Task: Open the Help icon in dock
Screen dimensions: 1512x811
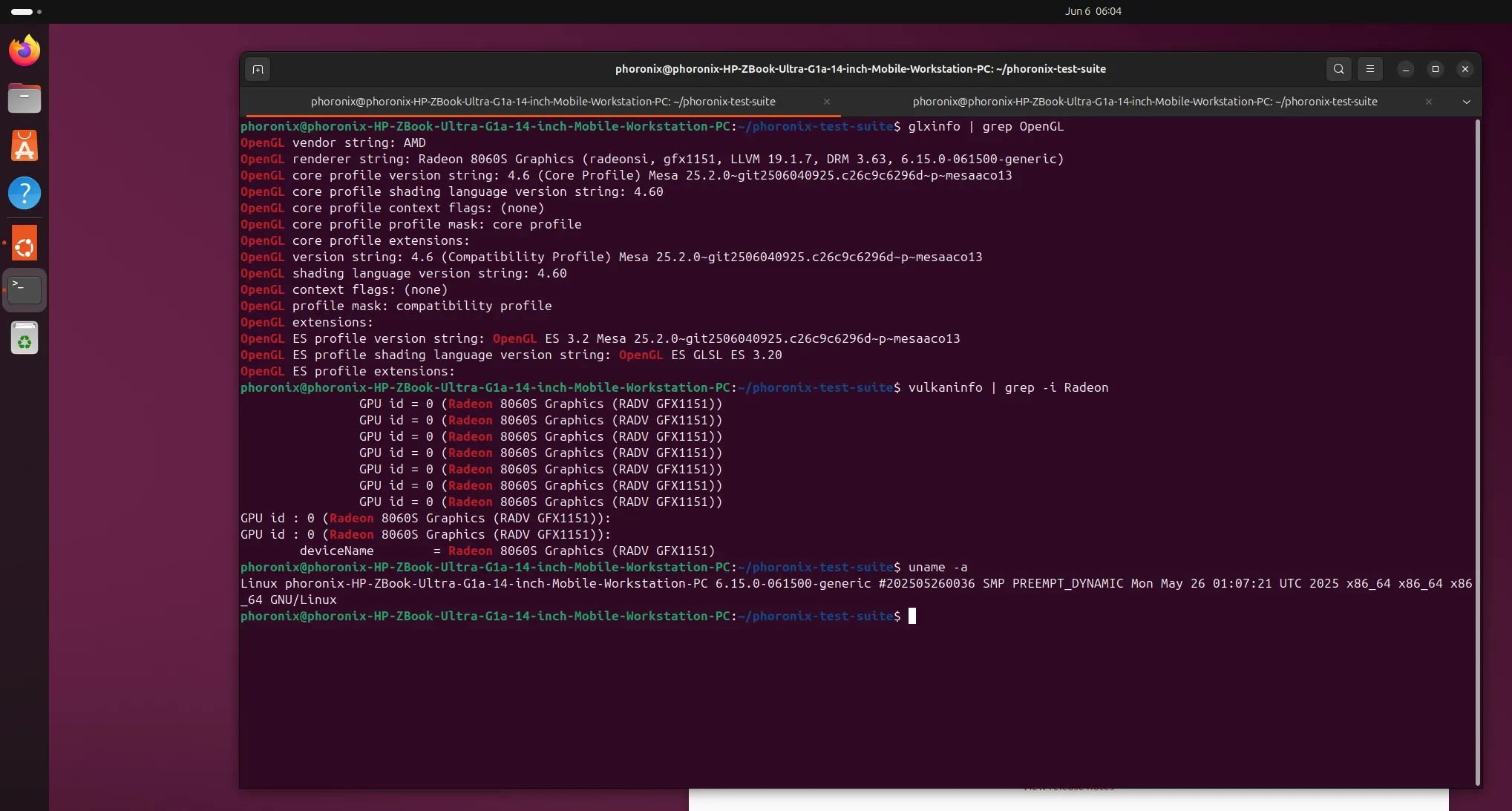Action: pyautogui.click(x=24, y=193)
